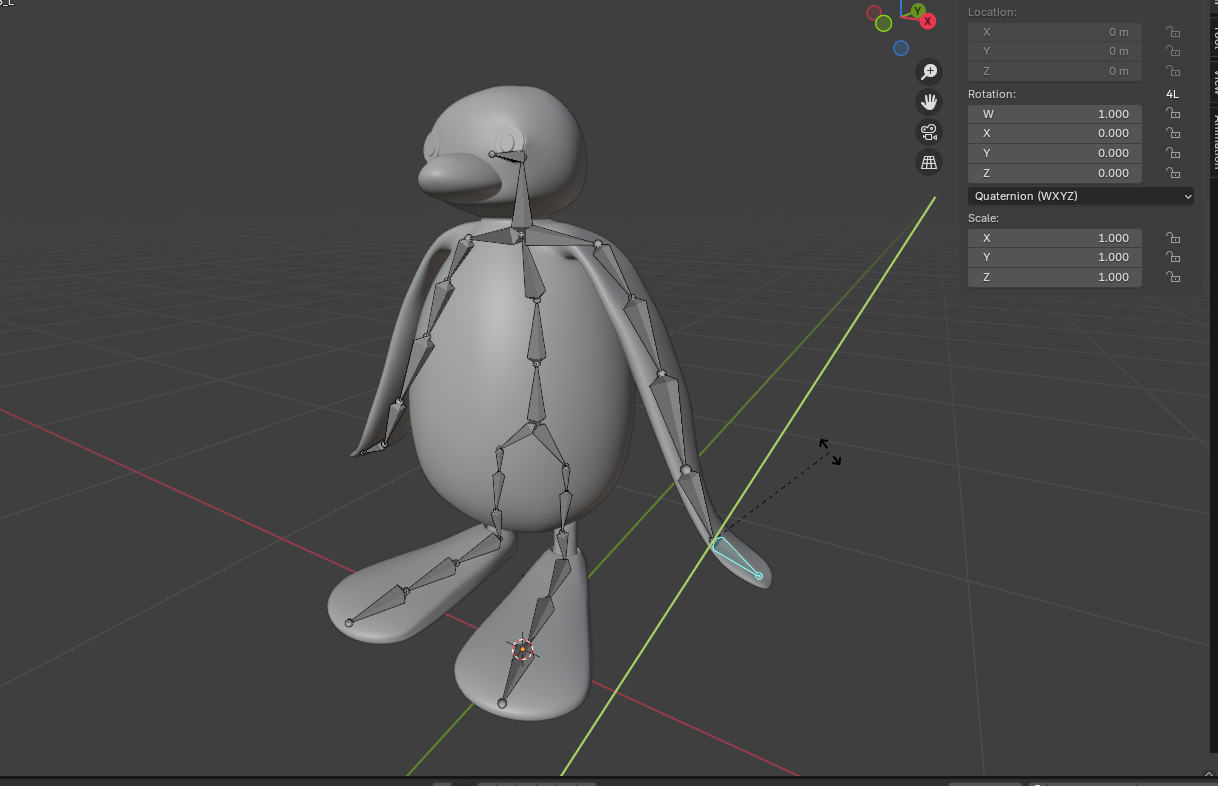Image resolution: width=1218 pixels, height=786 pixels.
Task: Toggle the lock for Rotation X
Action: click(x=1173, y=133)
